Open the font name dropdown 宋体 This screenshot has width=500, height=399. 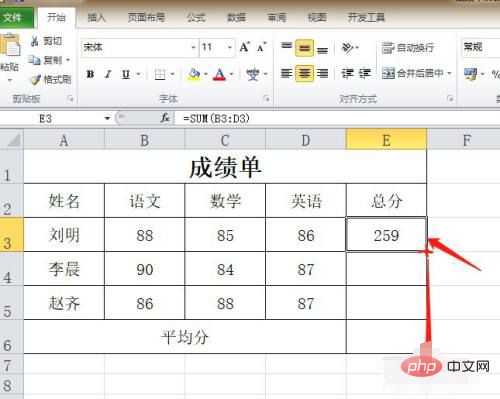pyautogui.click(x=193, y=47)
